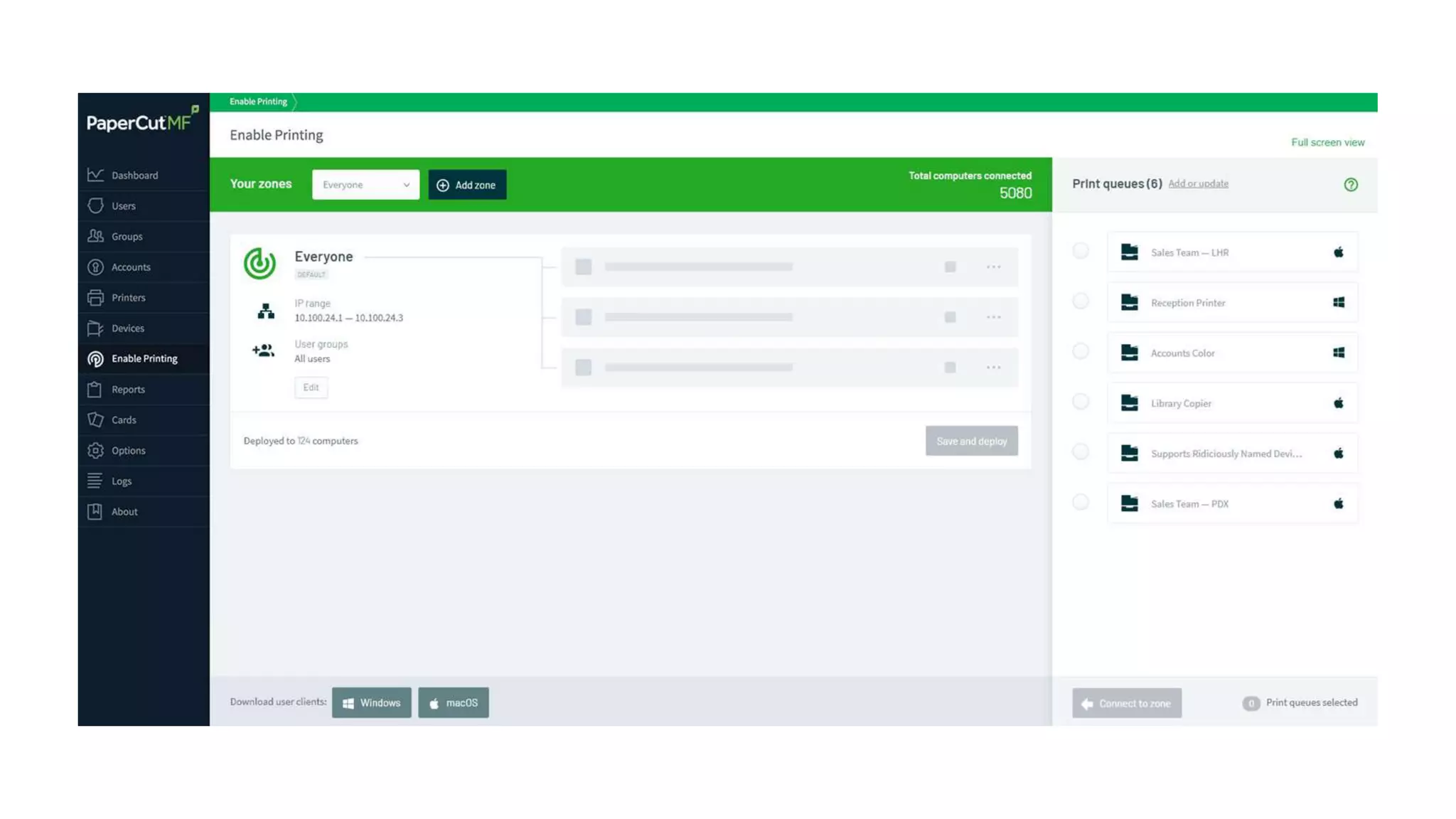
Task: Open three-dot menu on first queue row
Action: pyautogui.click(x=993, y=267)
